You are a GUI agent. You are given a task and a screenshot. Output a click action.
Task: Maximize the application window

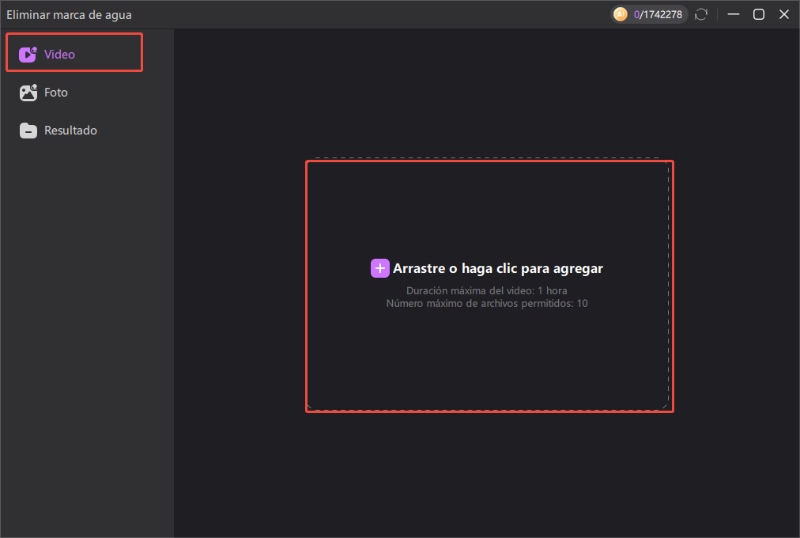point(759,14)
